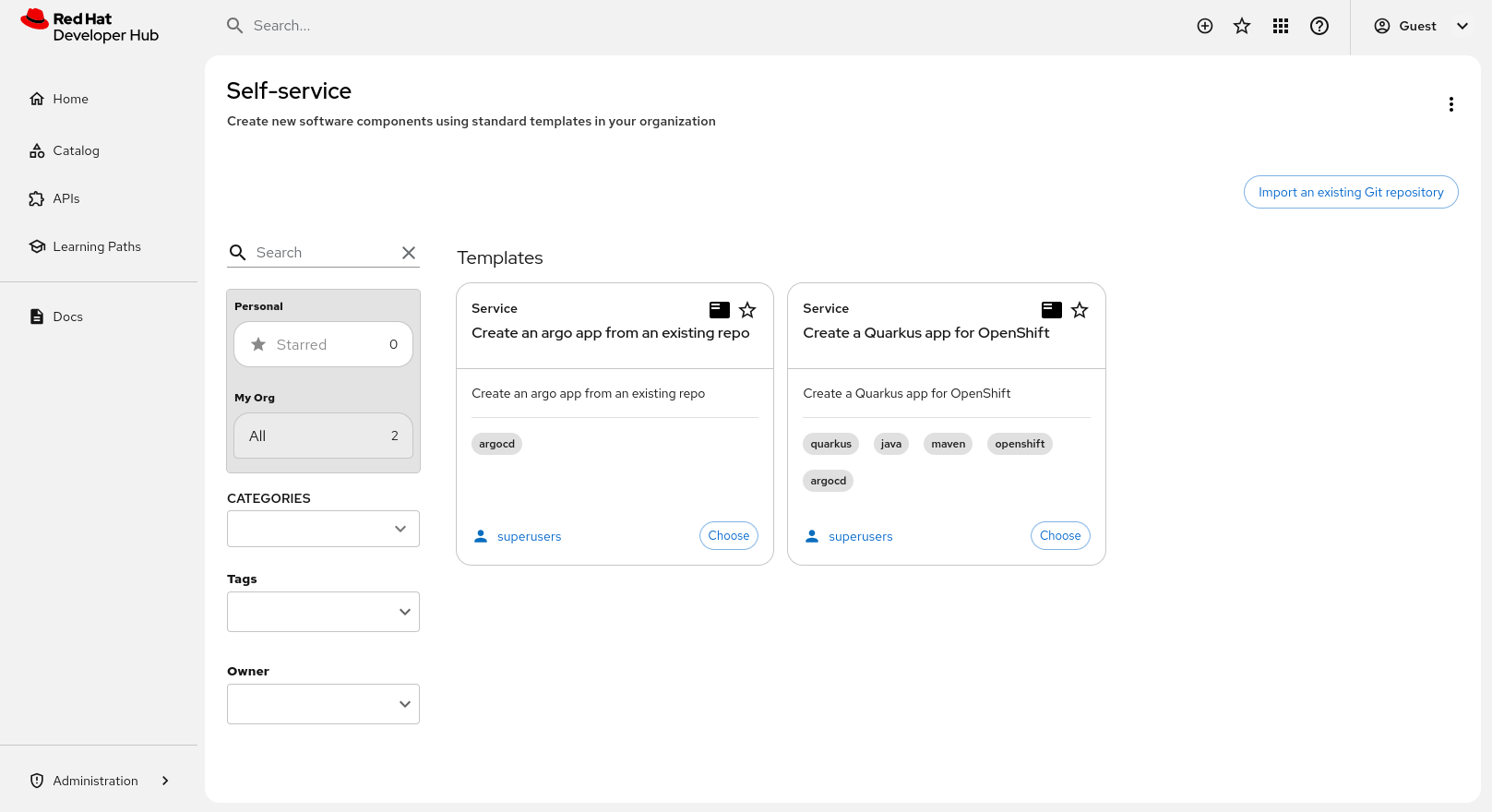Clear the template search with the X icon
This screenshot has width=1492, height=812.
pyautogui.click(x=409, y=253)
